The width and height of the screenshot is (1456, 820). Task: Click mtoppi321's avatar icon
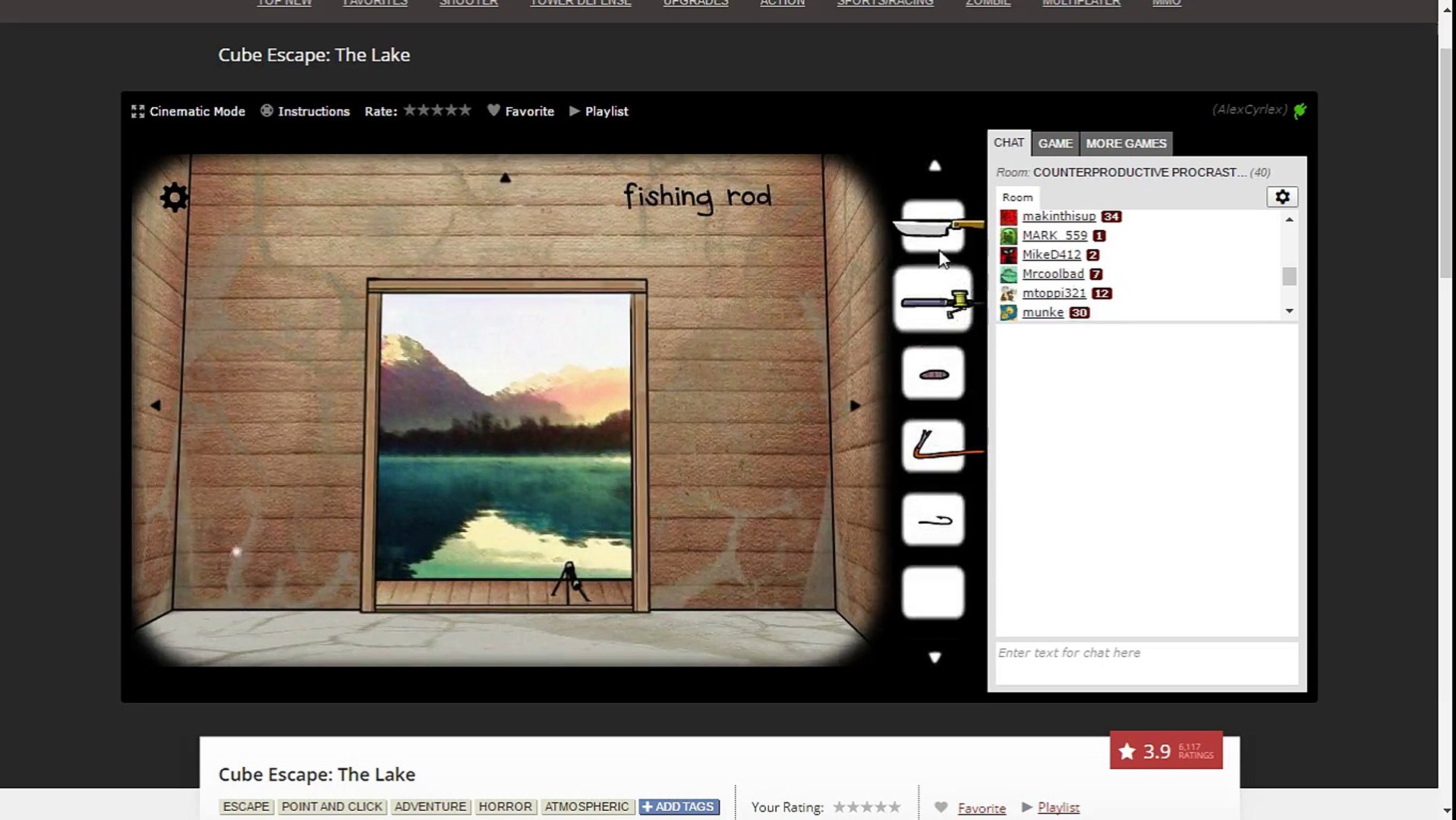click(1009, 294)
